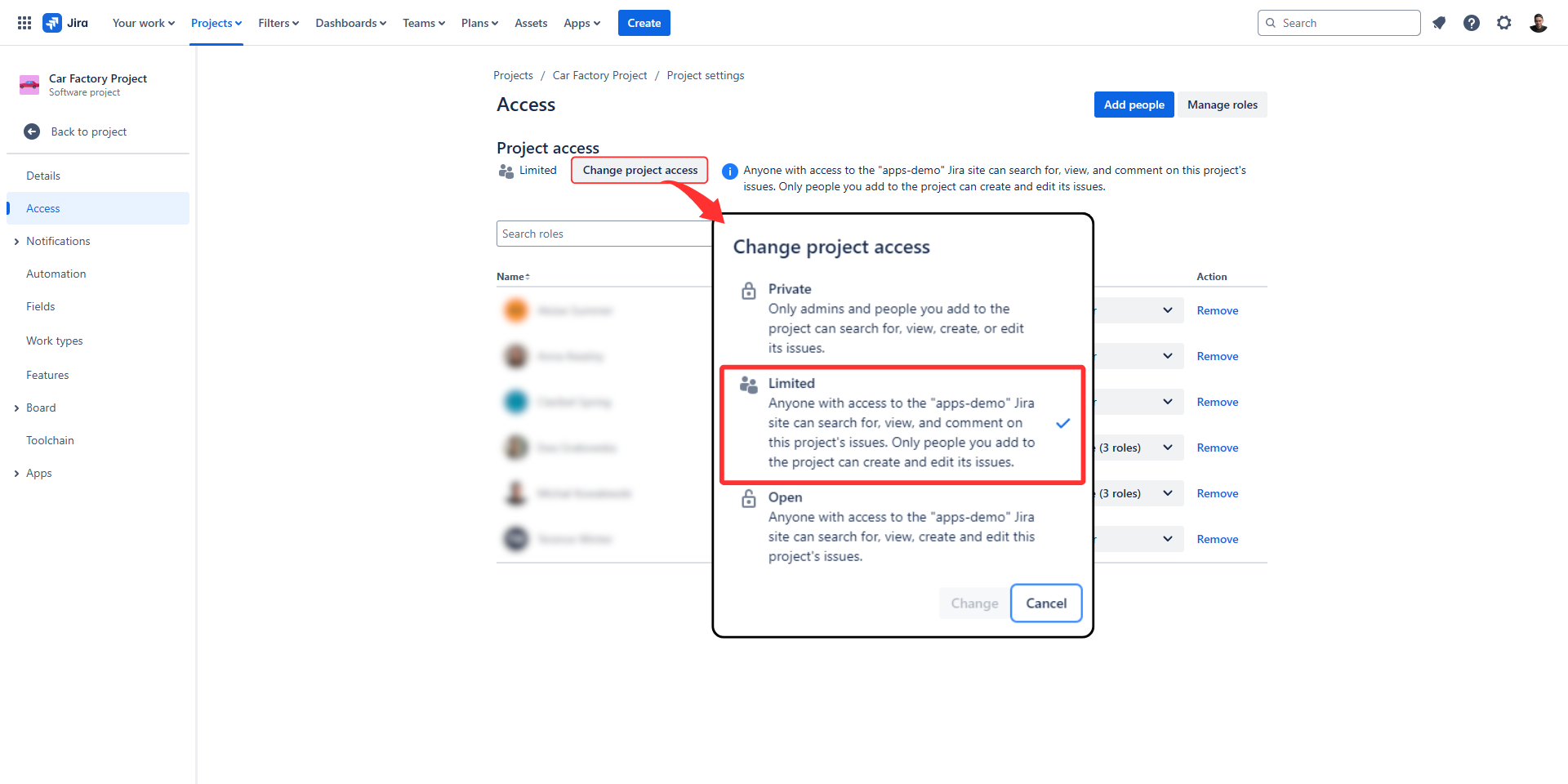Open the Filters dropdown menu

[x=278, y=23]
